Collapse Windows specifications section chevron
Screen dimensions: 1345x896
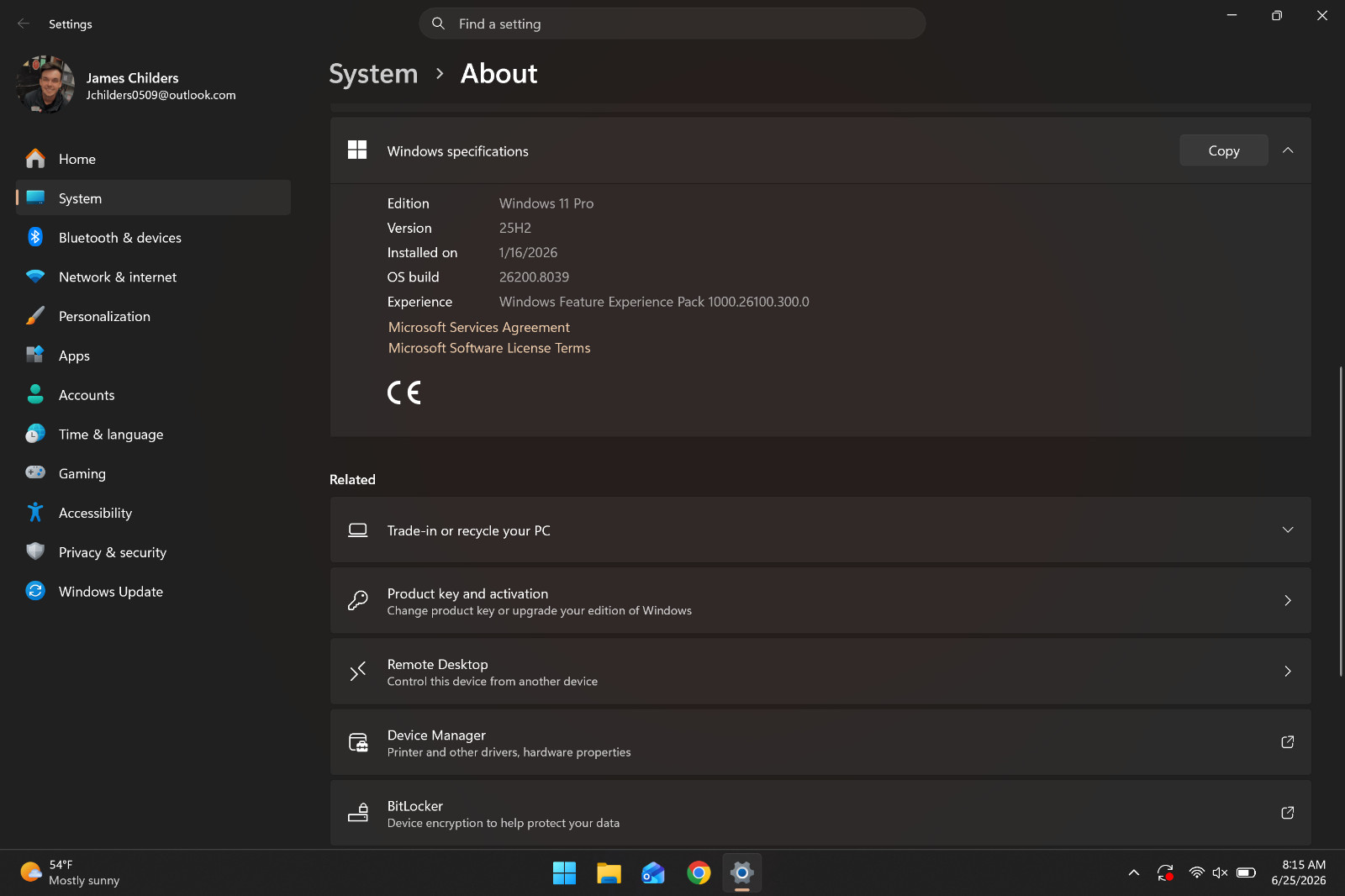tap(1288, 150)
